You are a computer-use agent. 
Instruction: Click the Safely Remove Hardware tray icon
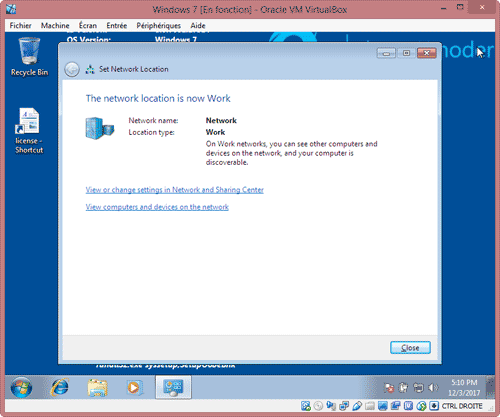coord(403,387)
